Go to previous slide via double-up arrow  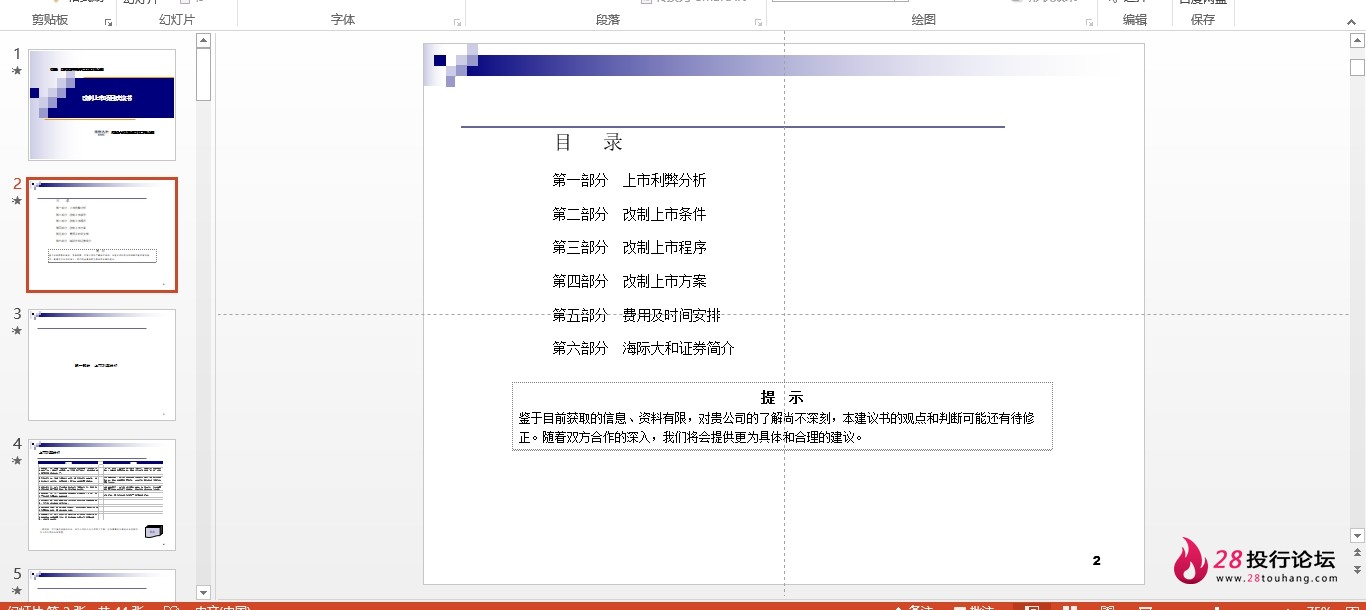pyautogui.click(x=1357, y=554)
